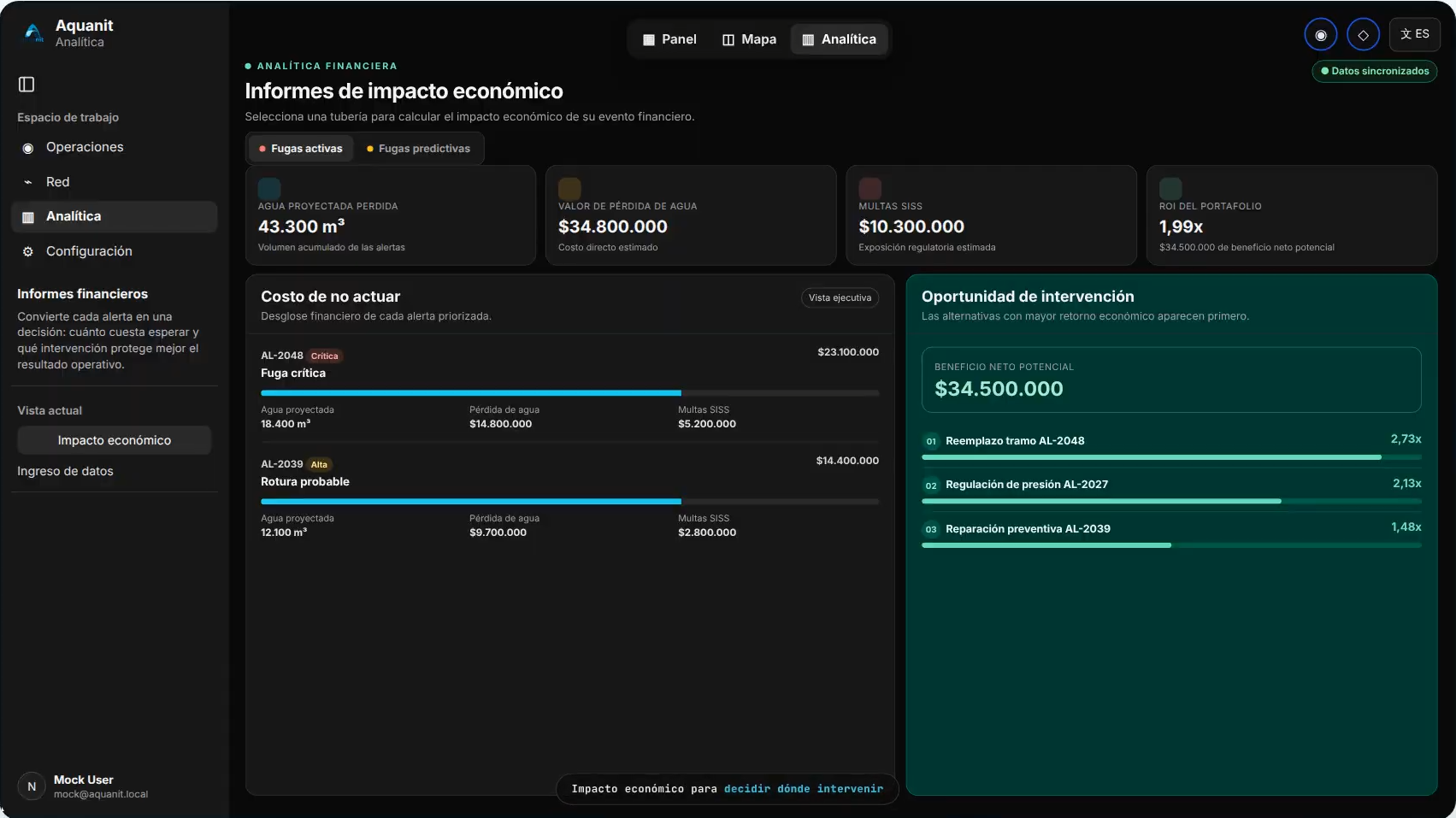The height and width of the screenshot is (818, 1456).
Task: Switch language with the ES button
Action: 1415,34
